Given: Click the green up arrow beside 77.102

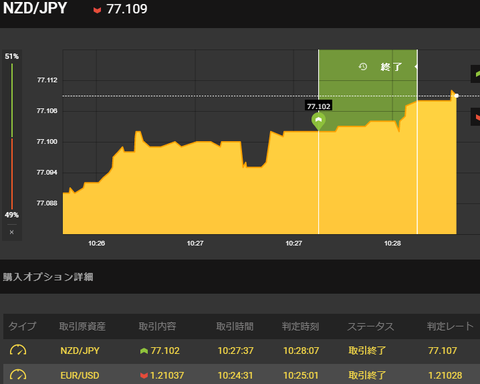Looking at the screenshot, I should 144,351.
